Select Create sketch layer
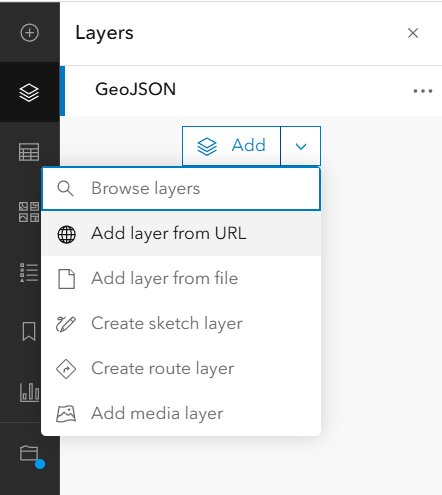Viewport: 442px width, 495px height. pyautogui.click(x=181, y=323)
